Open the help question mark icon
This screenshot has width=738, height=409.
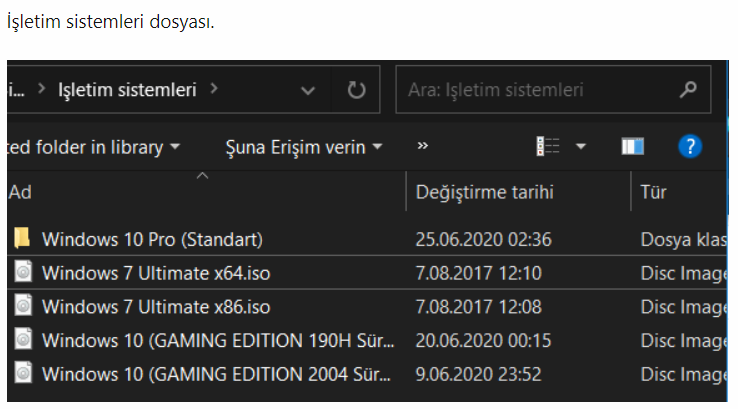pyautogui.click(x=689, y=147)
